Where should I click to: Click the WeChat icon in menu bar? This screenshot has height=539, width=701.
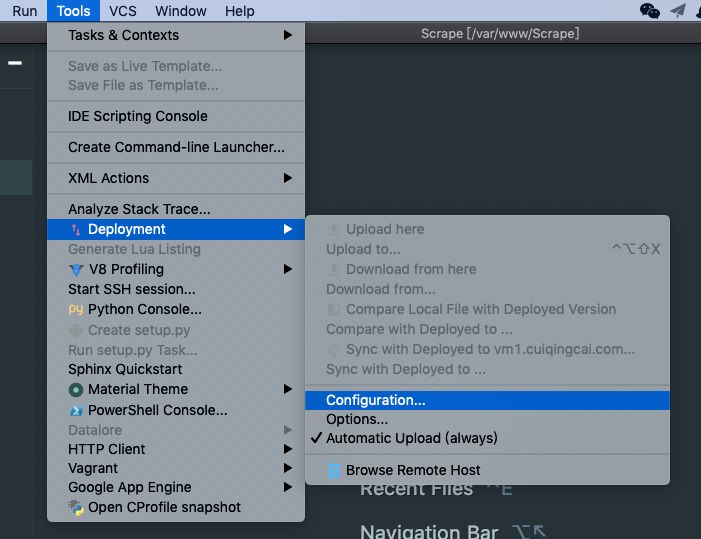(x=650, y=11)
